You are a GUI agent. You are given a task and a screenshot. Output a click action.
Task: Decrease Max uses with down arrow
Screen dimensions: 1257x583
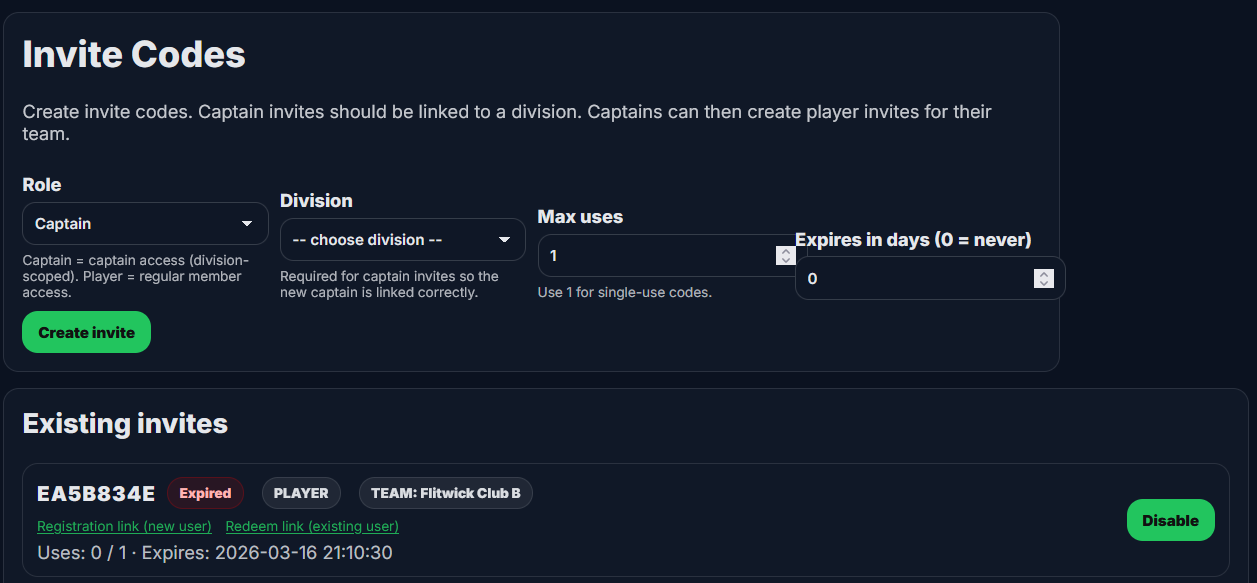pos(786,261)
